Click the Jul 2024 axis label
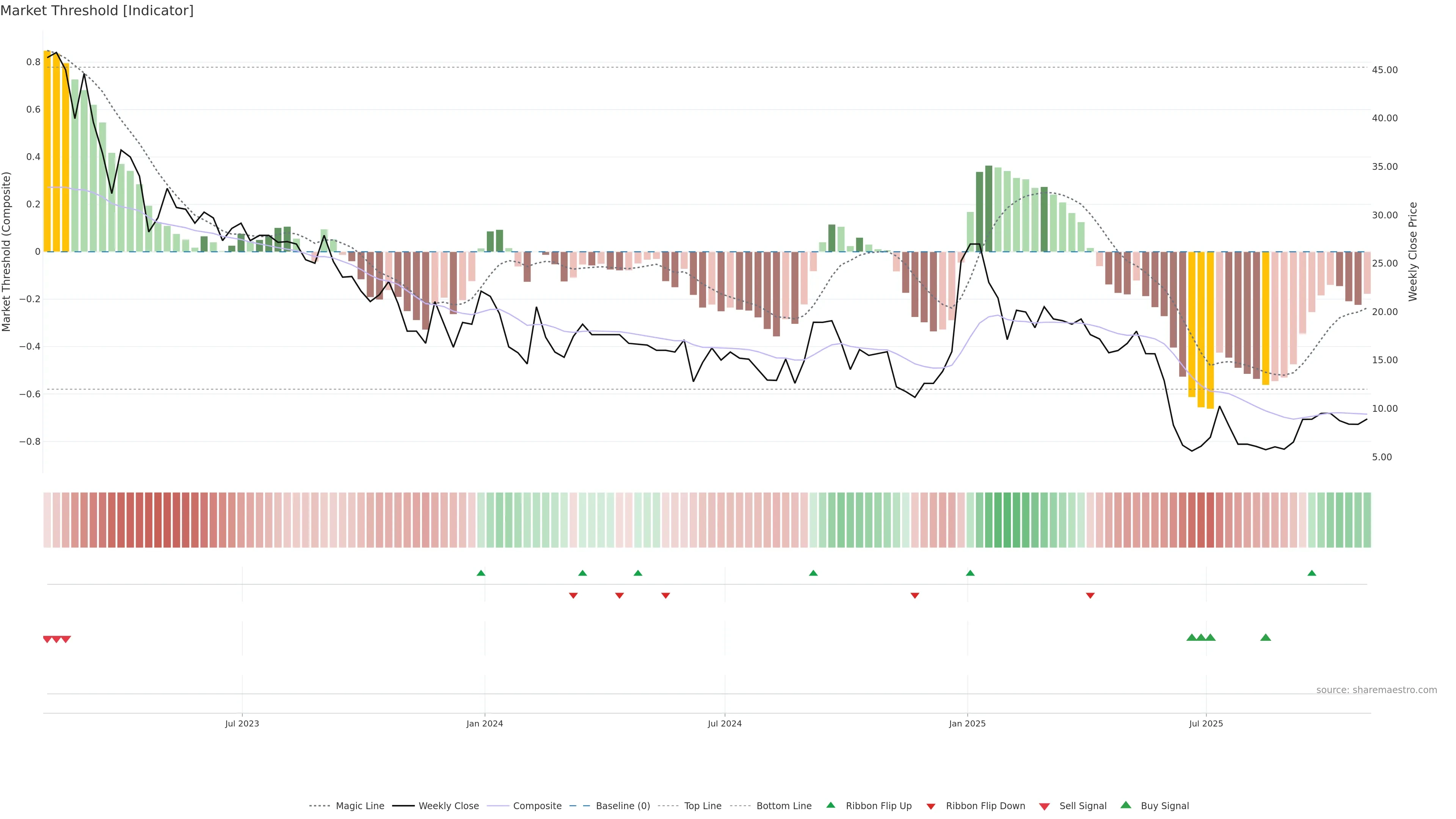This screenshot has width=1456, height=819. [725, 723]
